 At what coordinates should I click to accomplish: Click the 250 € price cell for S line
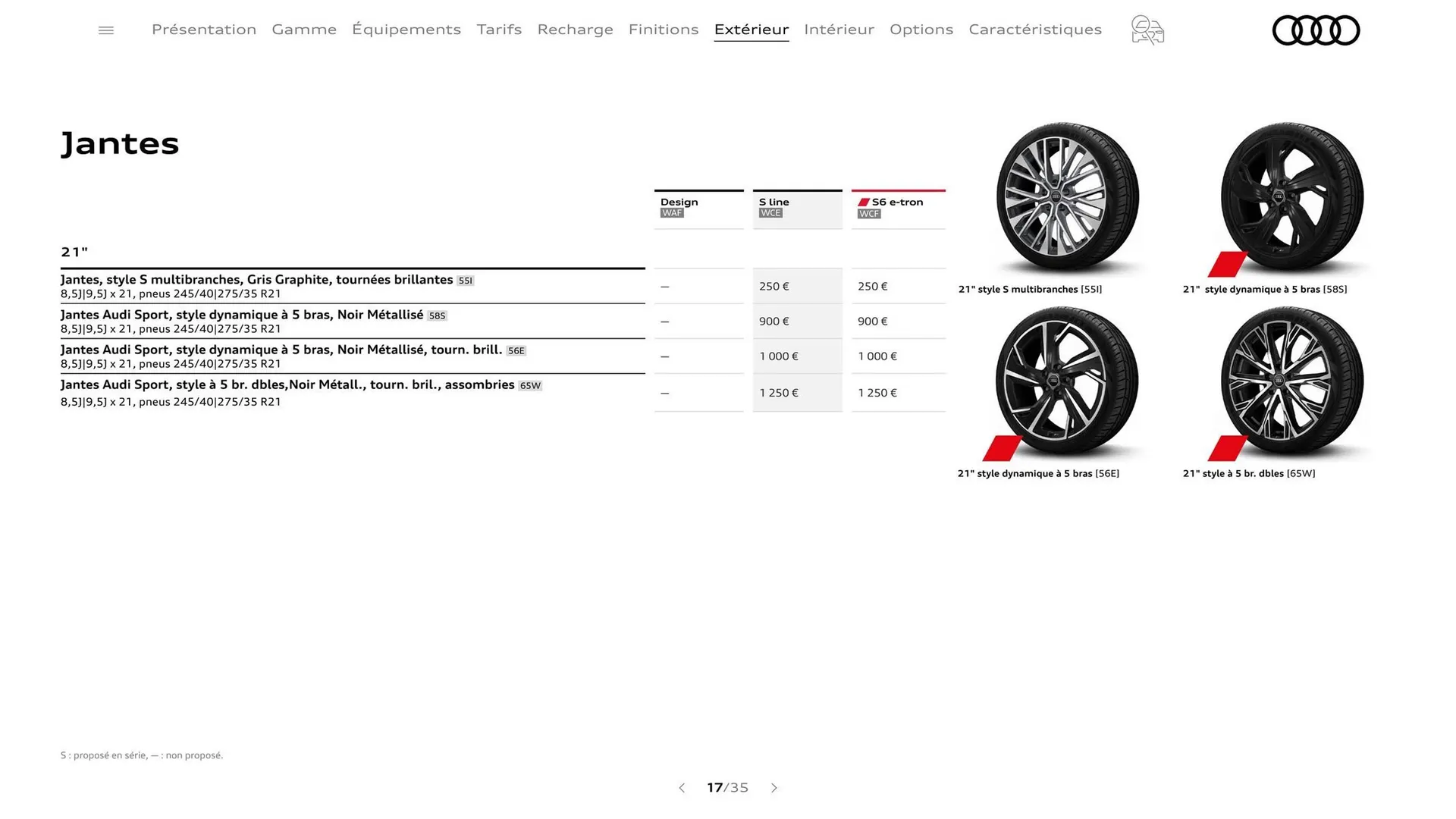[773, 286]
